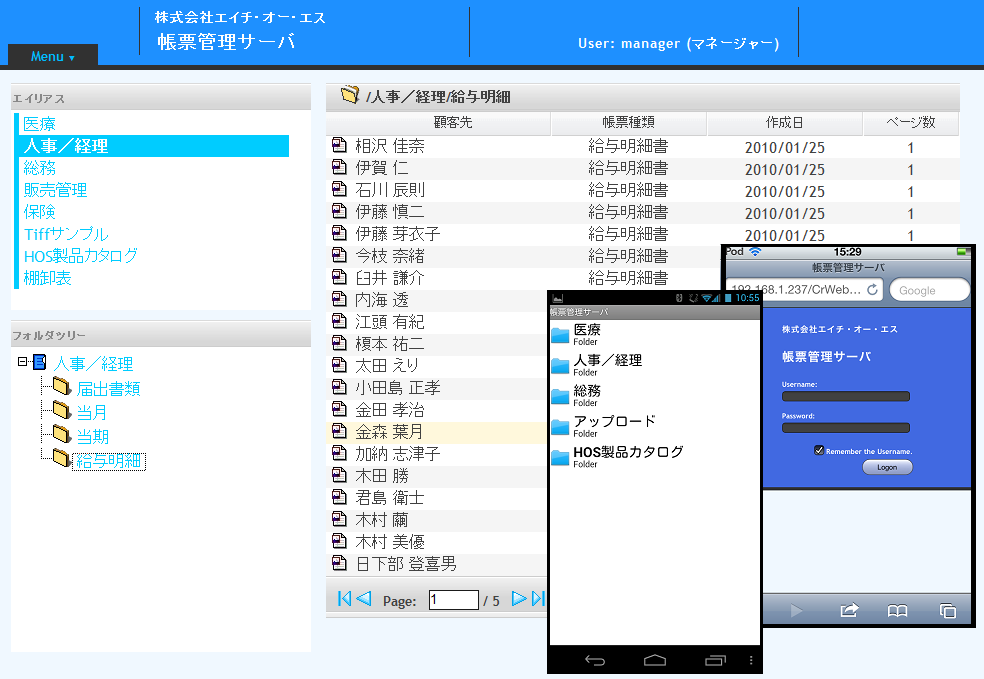Select the 日下部 登喜男 row
The image size is (984, 679).
(437, 564)
